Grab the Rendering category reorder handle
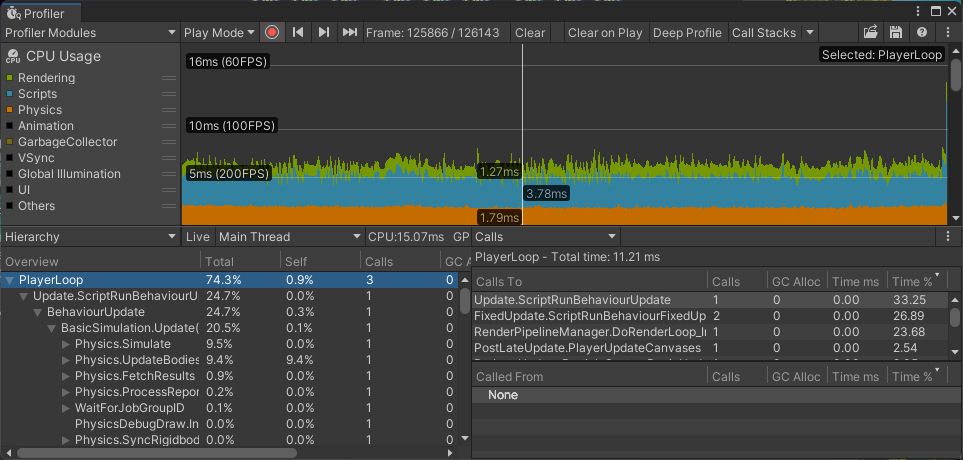963x460 pixels. [x=169, y=78]
